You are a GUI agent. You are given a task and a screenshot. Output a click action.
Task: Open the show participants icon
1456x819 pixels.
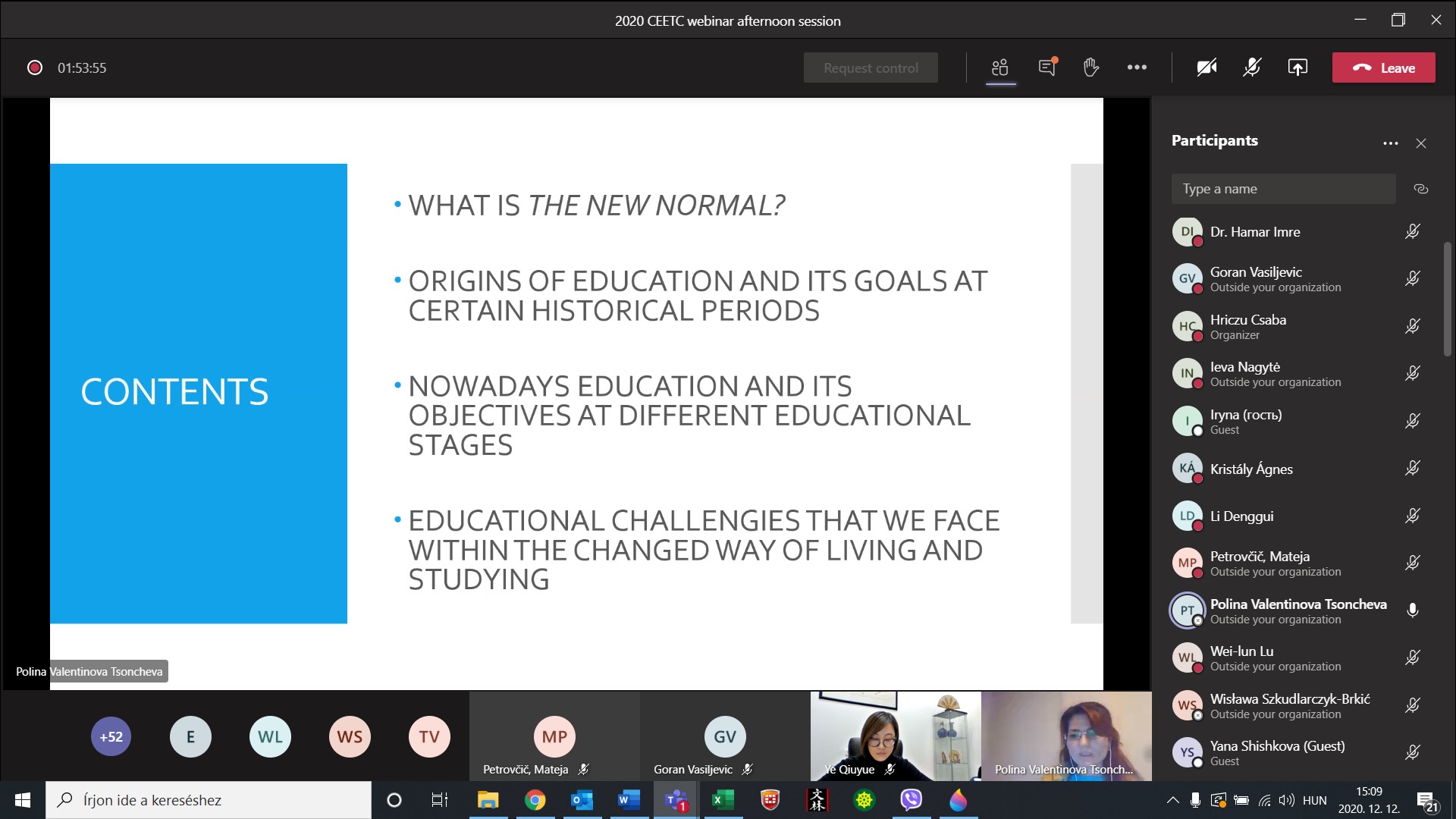[x=1000, y=67]
